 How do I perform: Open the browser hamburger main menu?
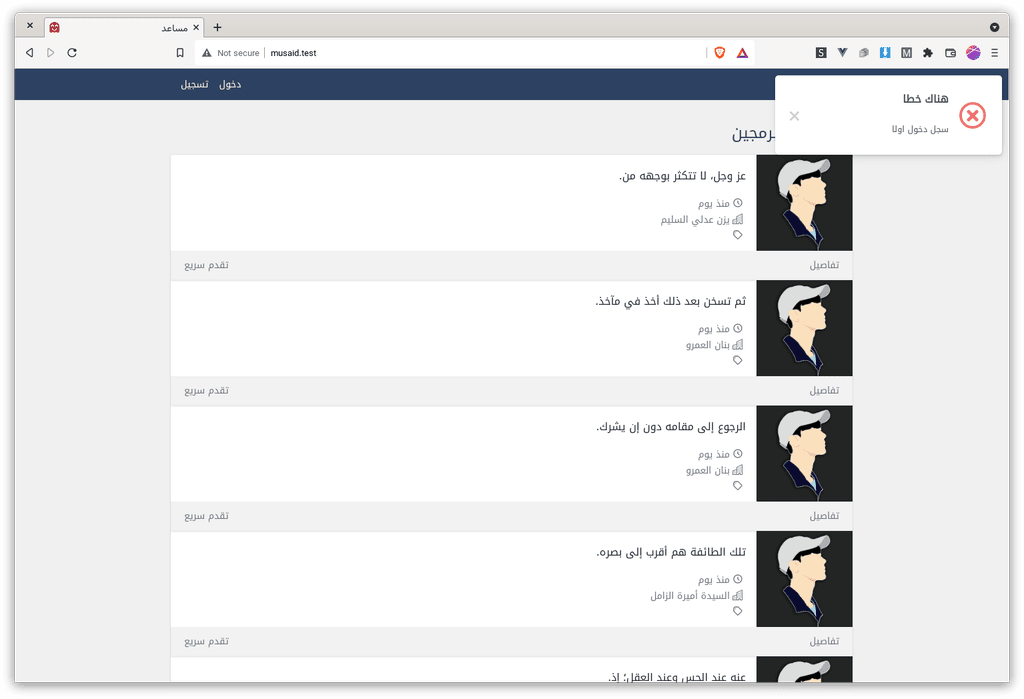(995, 53)
